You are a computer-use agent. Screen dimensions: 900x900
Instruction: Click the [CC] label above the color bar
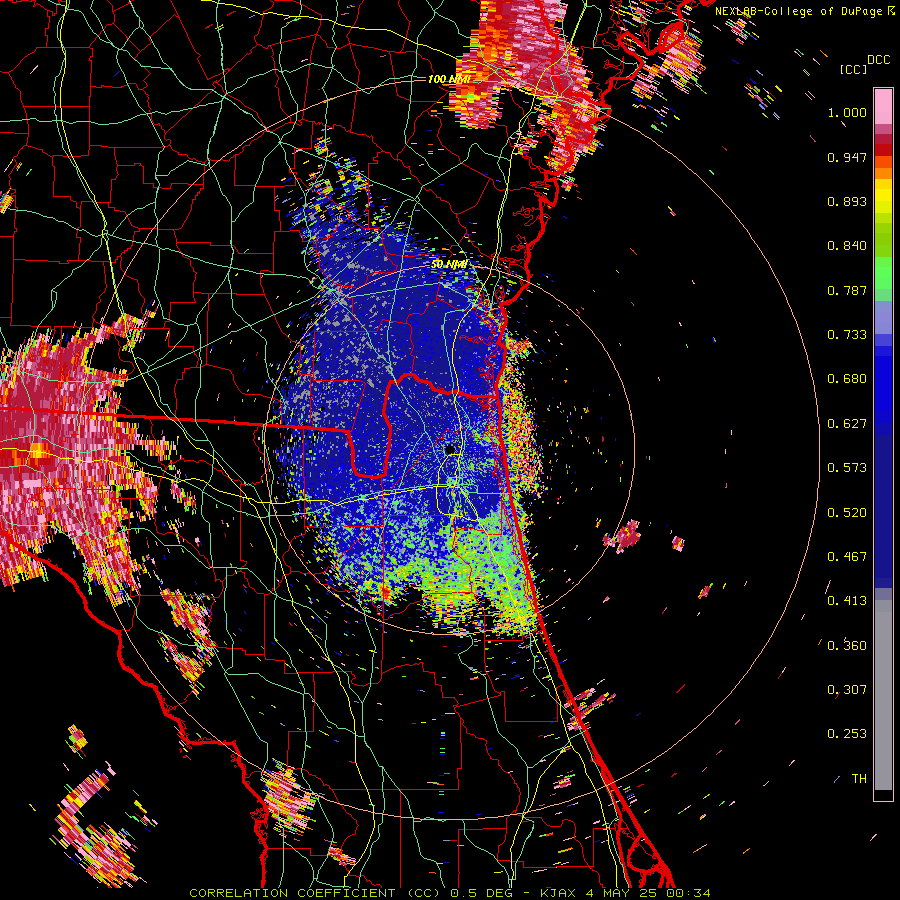click(x=853, y=69)
